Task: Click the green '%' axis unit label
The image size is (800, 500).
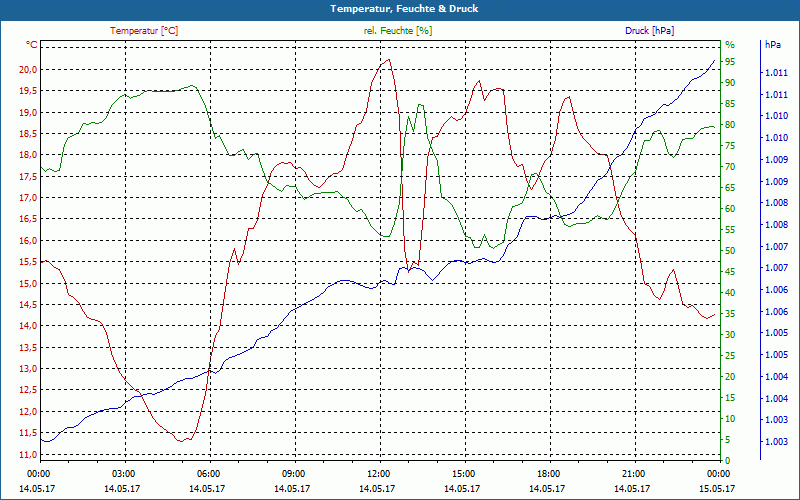Action: [x=730, y=45]
